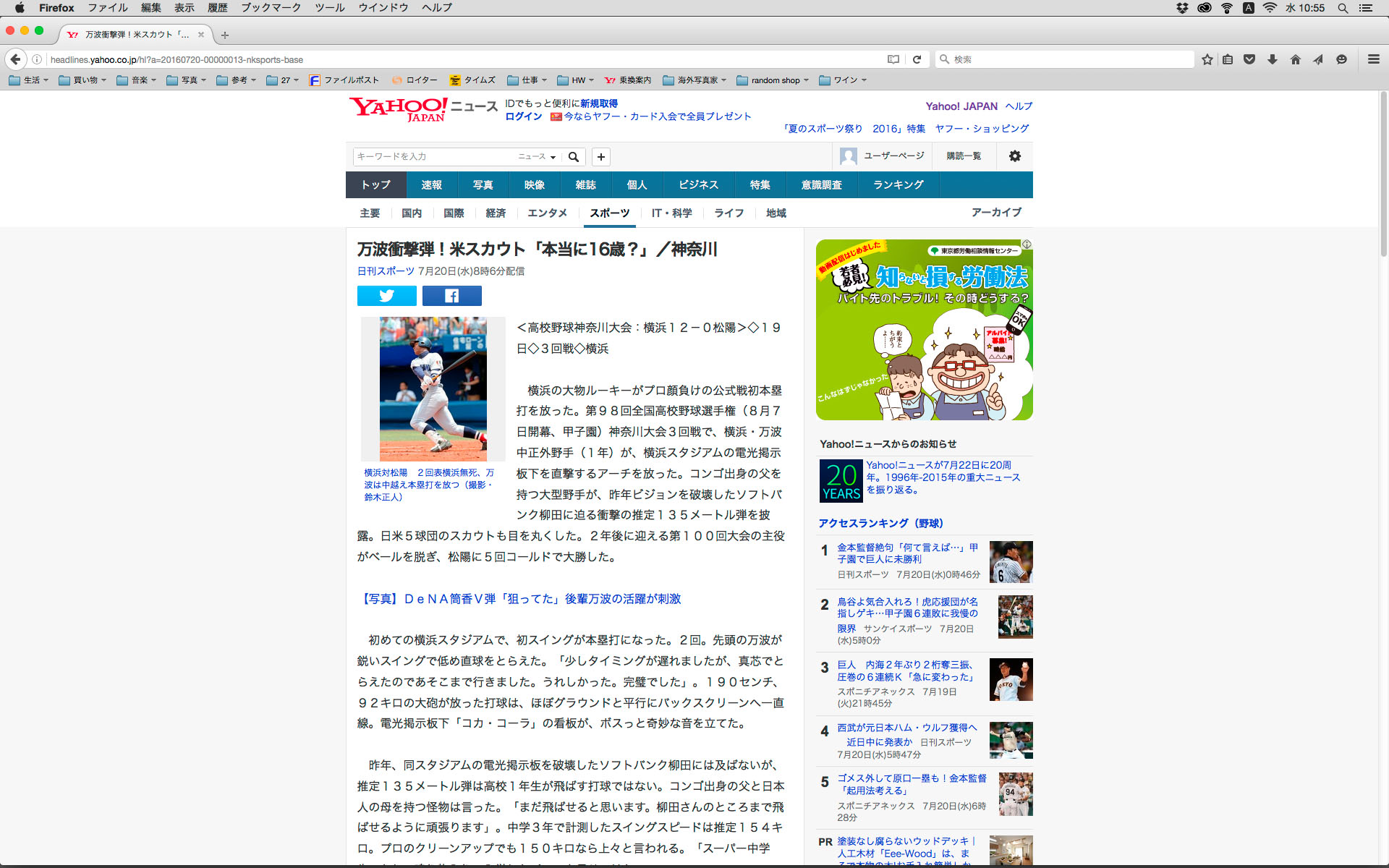Click the keyword input field
1389x868 pixels.
[434, 157]
